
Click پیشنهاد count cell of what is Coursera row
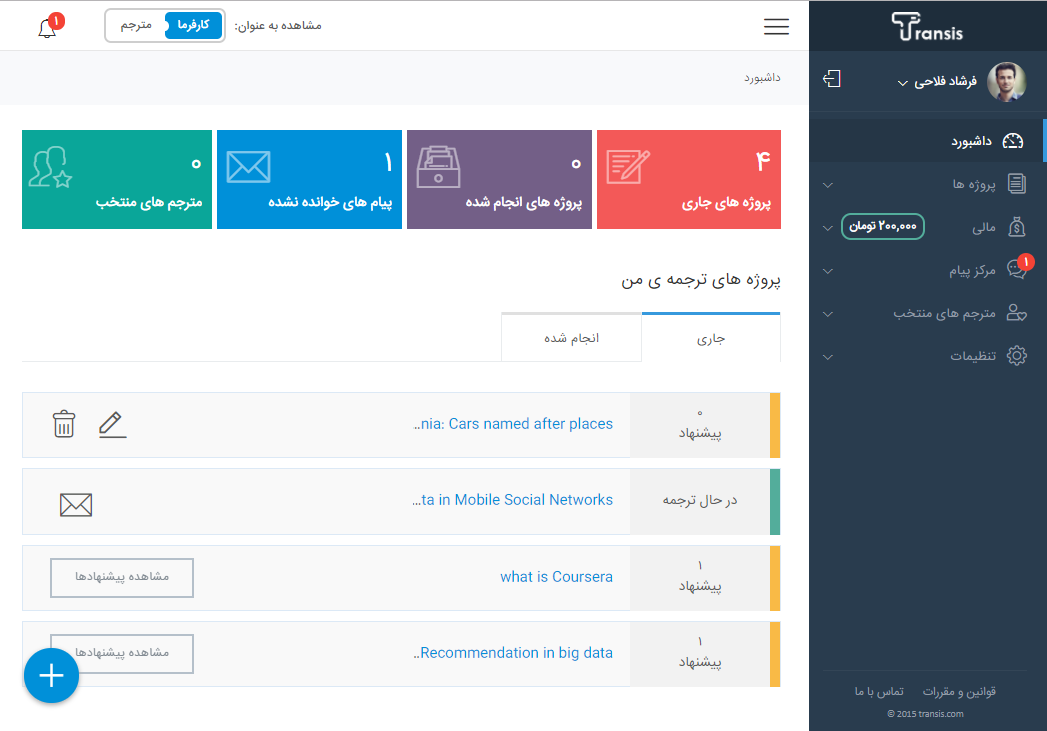point(700,577)
